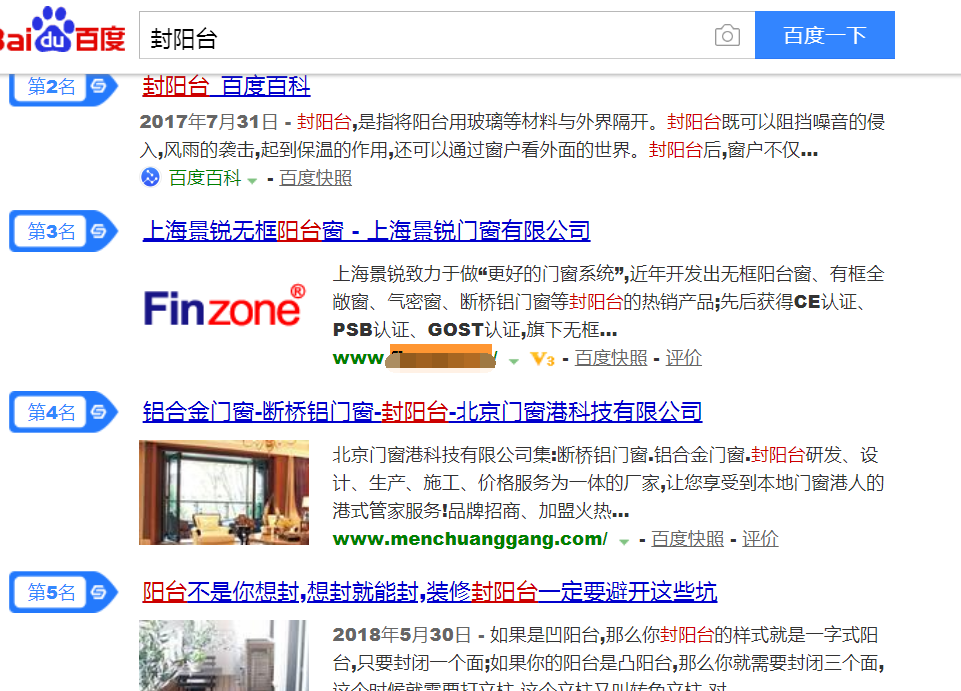The image size is (961, 691).
Task: Click the 百度一下 search button
Action: 824,35
